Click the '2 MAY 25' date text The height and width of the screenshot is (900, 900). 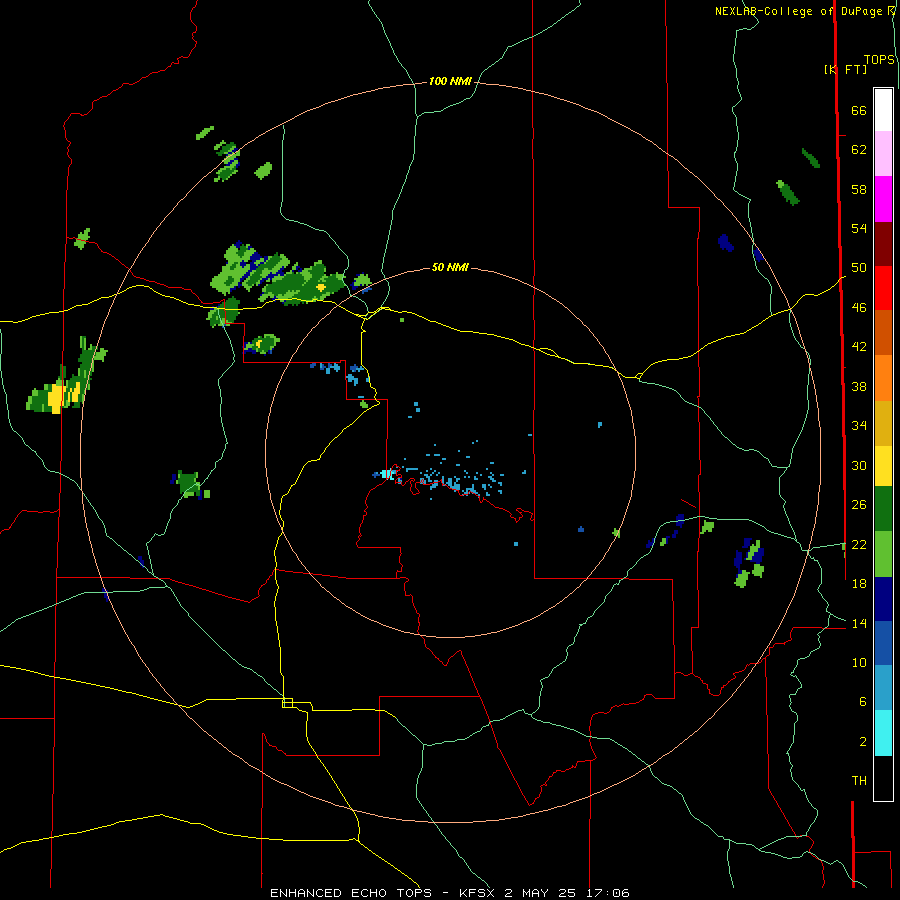pos(541,893)
